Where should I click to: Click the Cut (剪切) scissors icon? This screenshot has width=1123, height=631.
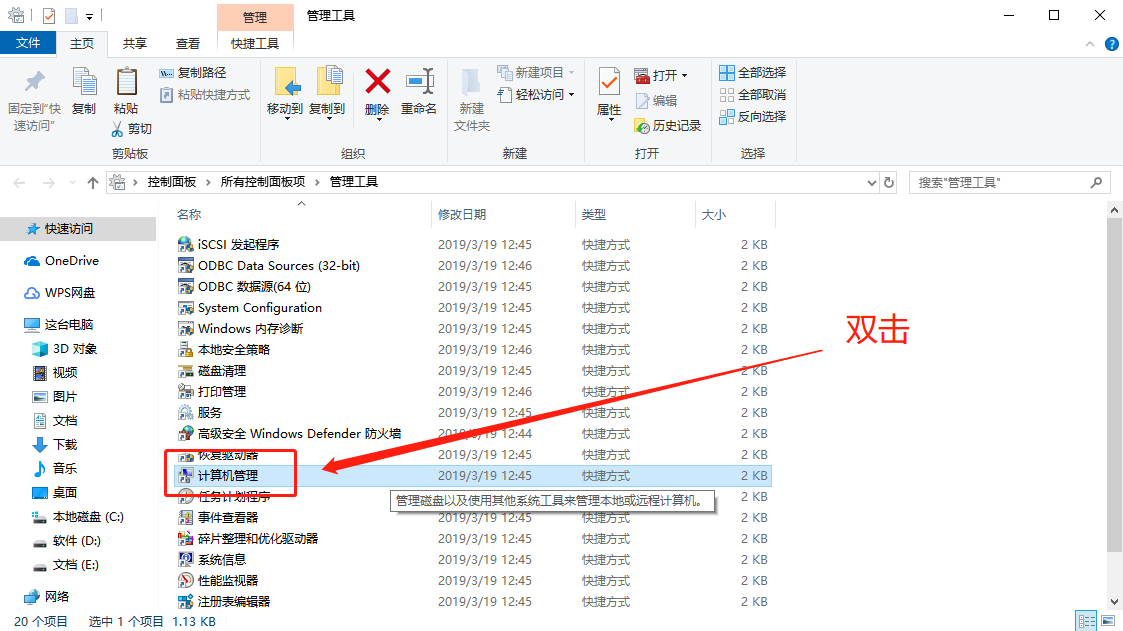point(118,129)
